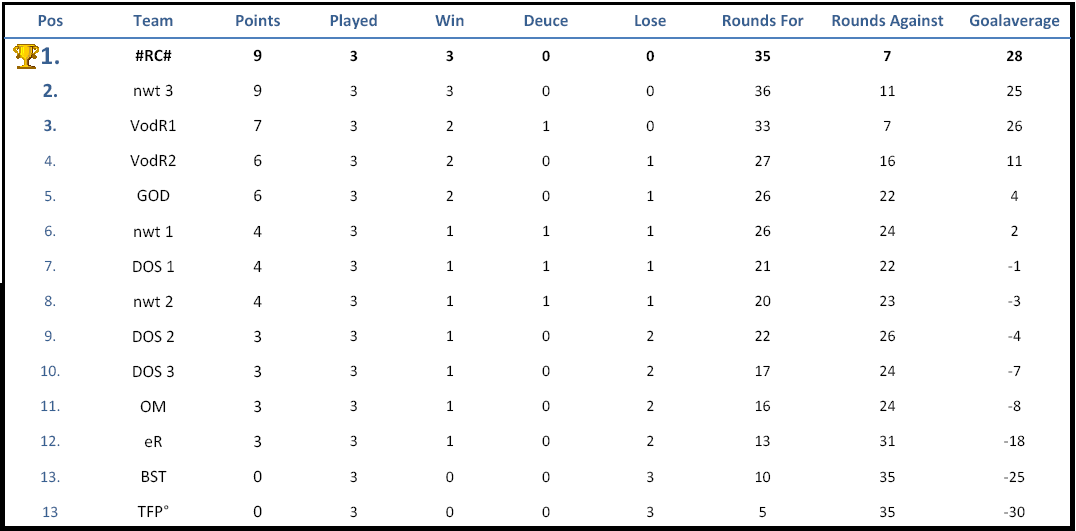Click the BST team name
This screenshot has height=531, width=1076.
point(153,477)
